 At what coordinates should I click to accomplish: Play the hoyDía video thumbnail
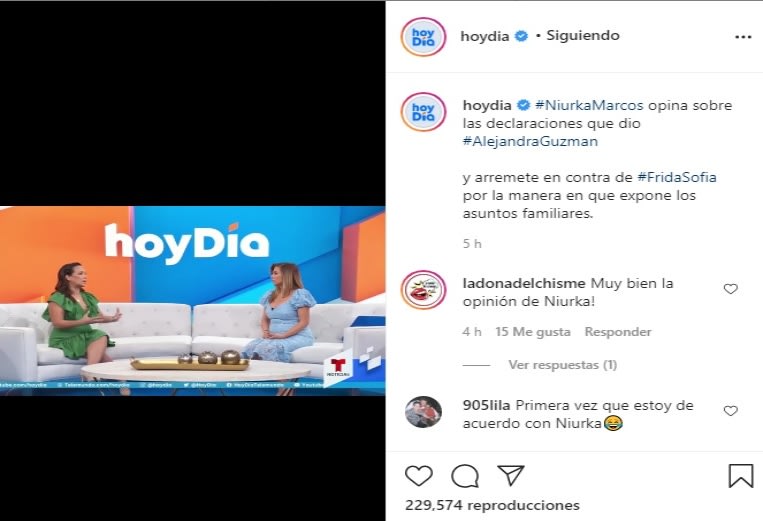193,301
